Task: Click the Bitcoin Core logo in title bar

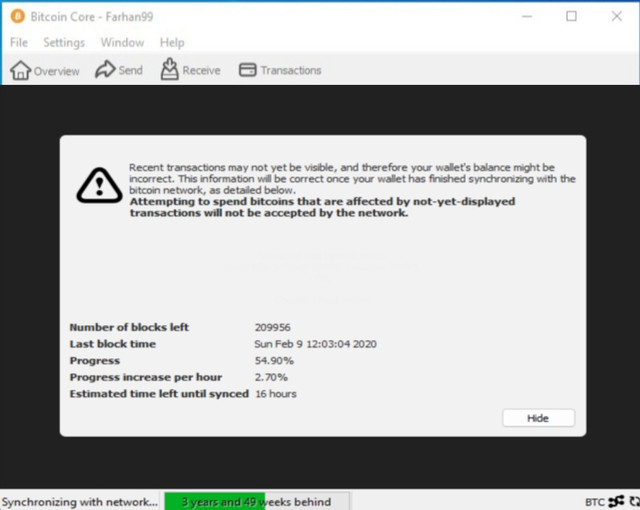Action: coord(18,16)
